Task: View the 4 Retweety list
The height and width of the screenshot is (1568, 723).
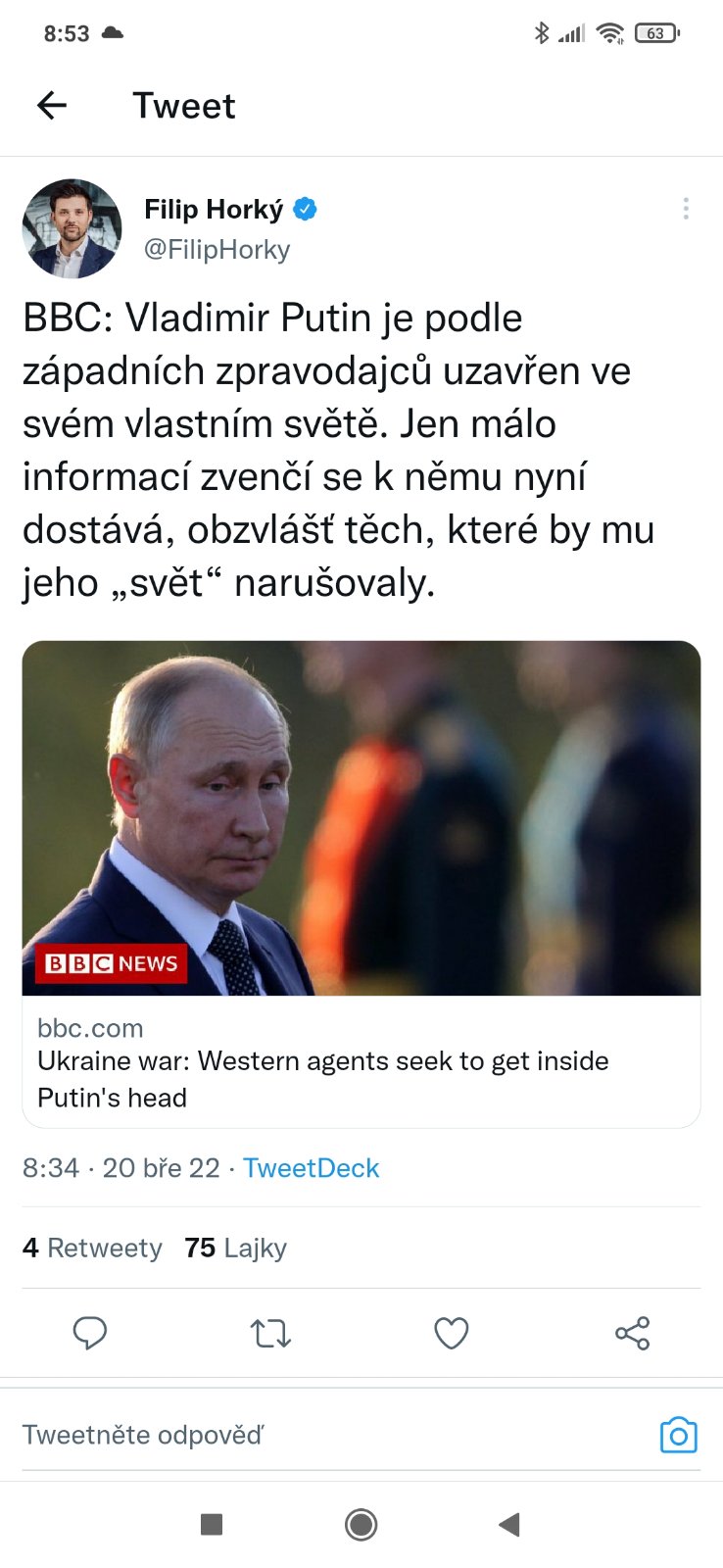Action: (x=92, y=1248)
